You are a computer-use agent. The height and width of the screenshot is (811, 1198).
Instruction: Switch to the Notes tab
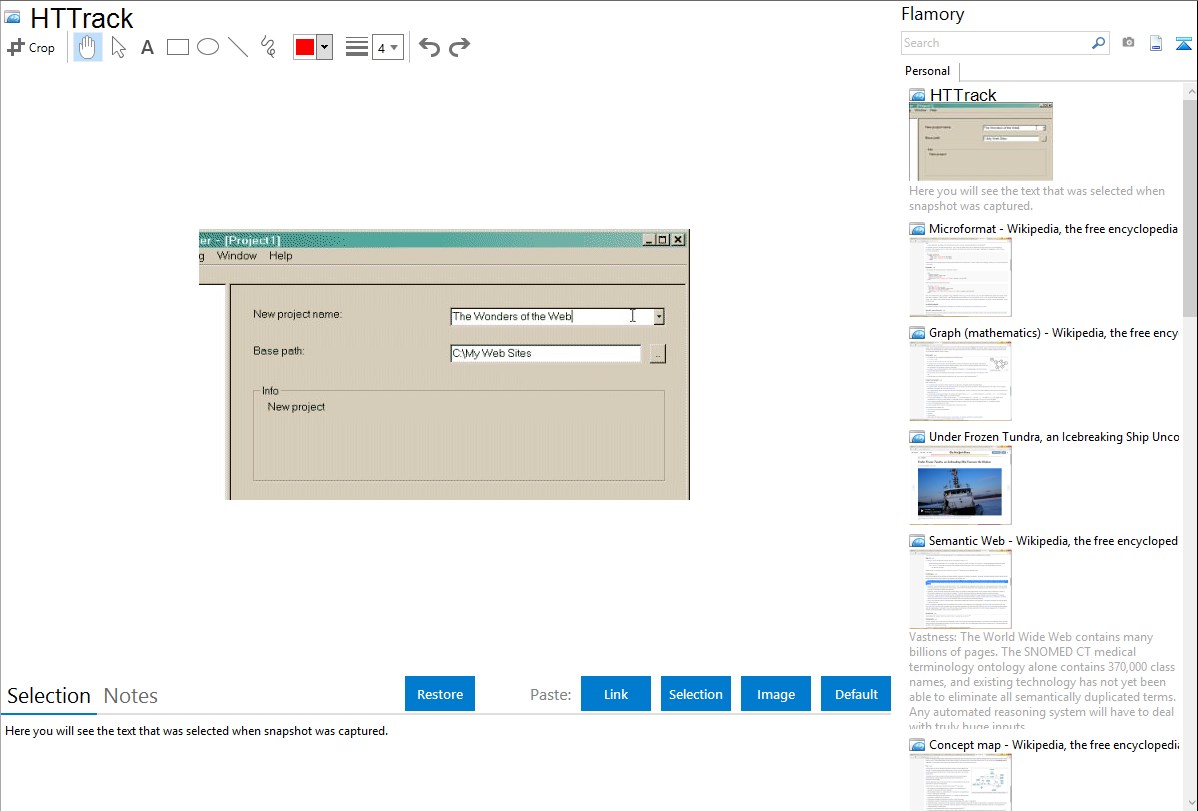tap(131, 696)
